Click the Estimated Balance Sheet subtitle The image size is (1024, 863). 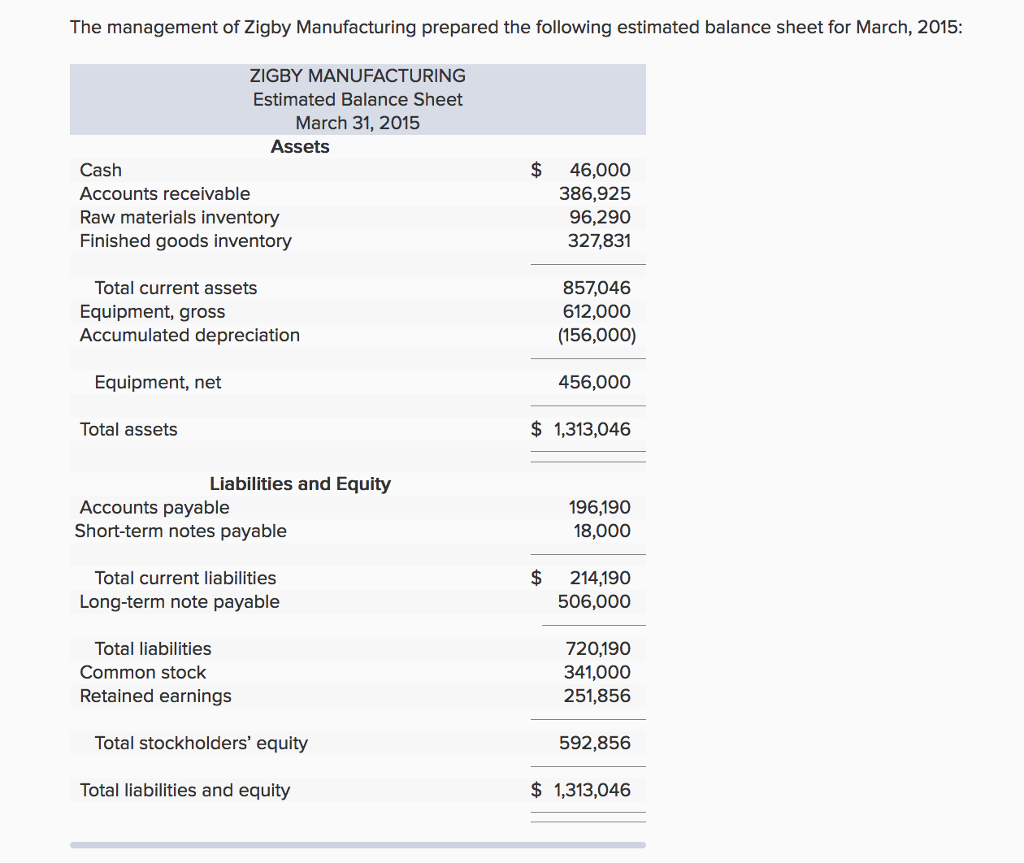(x=358, y=99)
